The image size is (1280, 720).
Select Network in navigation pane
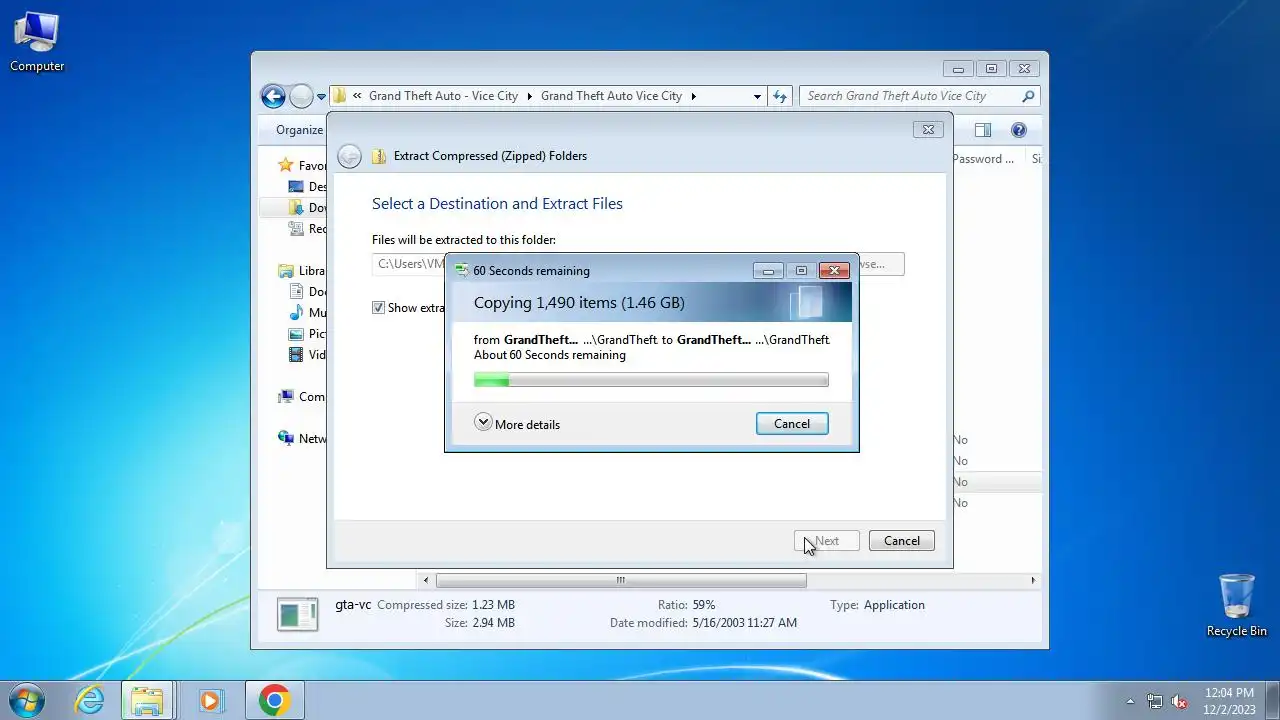click(x=302, y=438)
